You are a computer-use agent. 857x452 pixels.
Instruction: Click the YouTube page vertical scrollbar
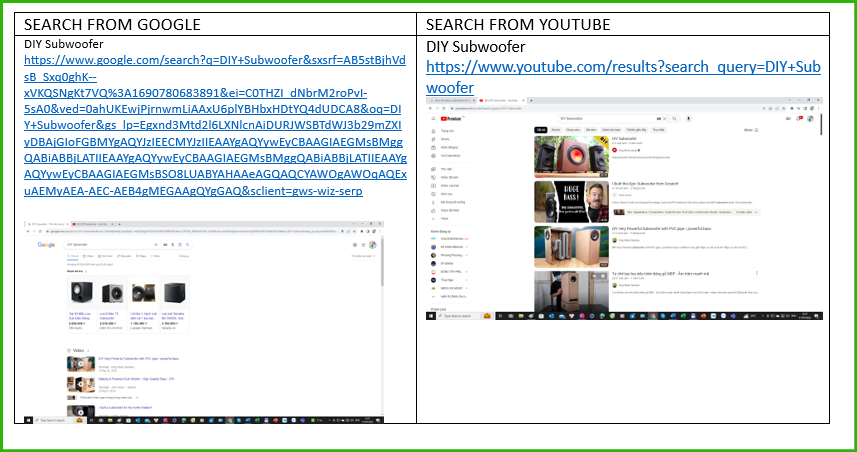point(821,124)
